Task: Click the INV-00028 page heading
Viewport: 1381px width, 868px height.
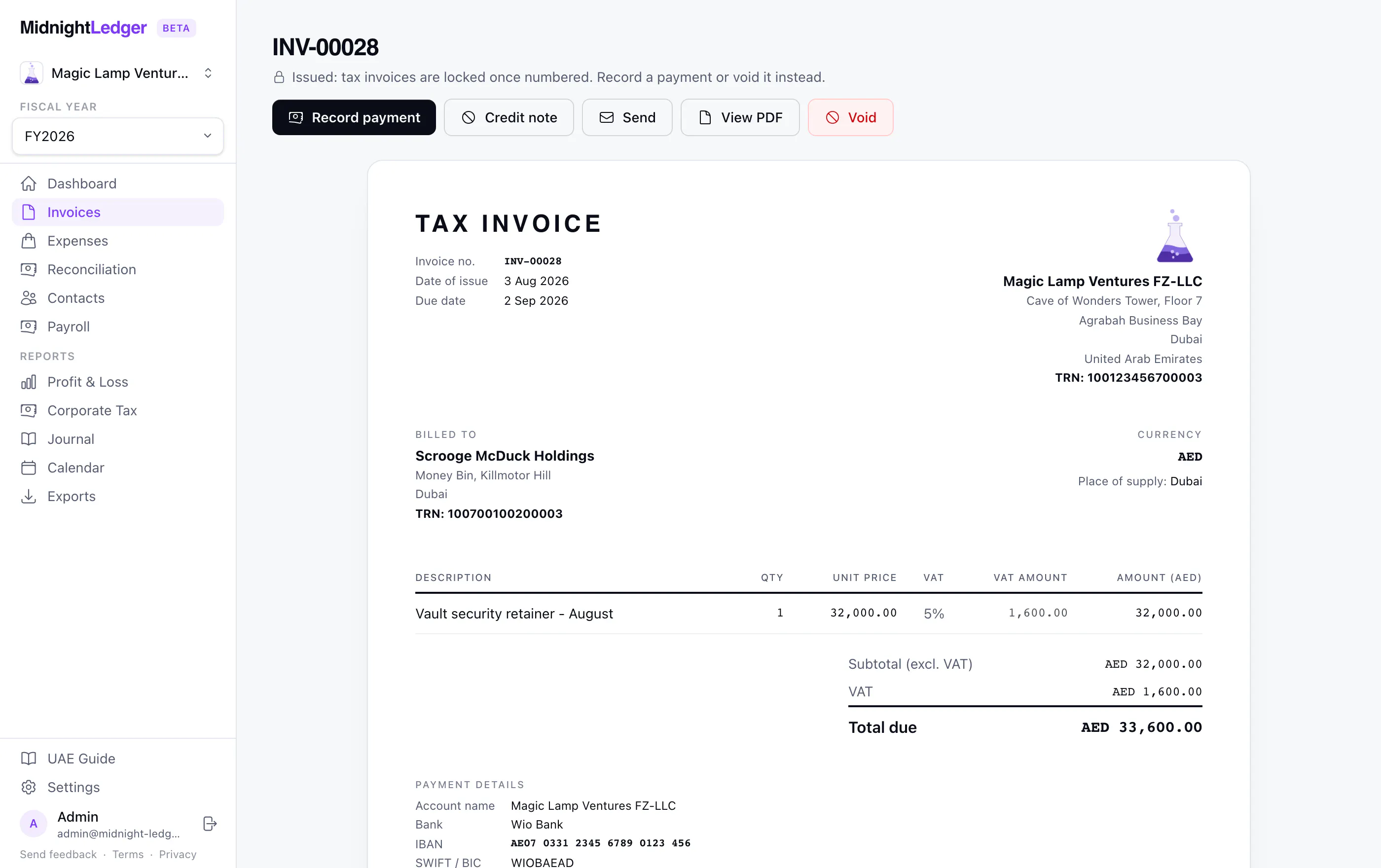Action: [325, 47]
